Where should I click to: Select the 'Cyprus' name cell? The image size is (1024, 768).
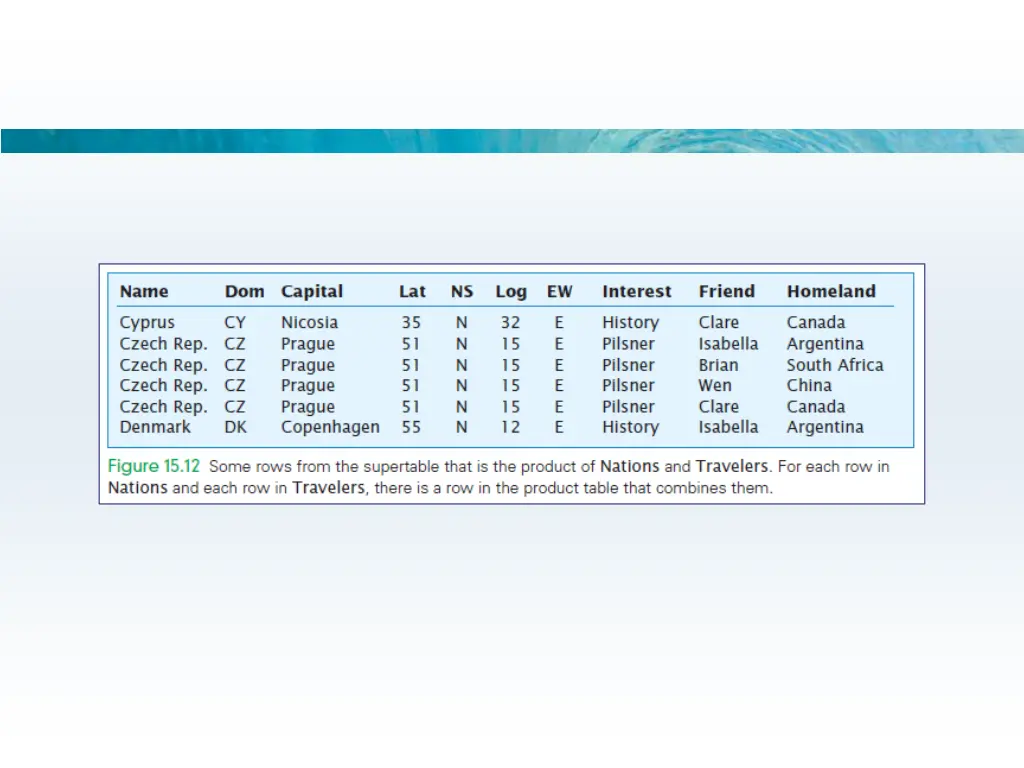point(147,323)
